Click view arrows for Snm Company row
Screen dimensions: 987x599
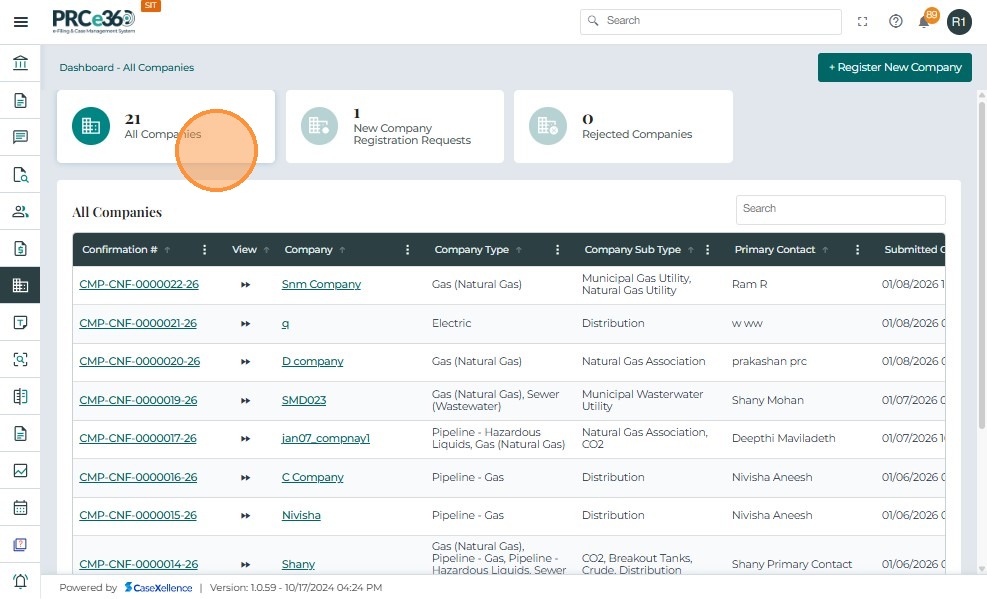pos(245,285)
